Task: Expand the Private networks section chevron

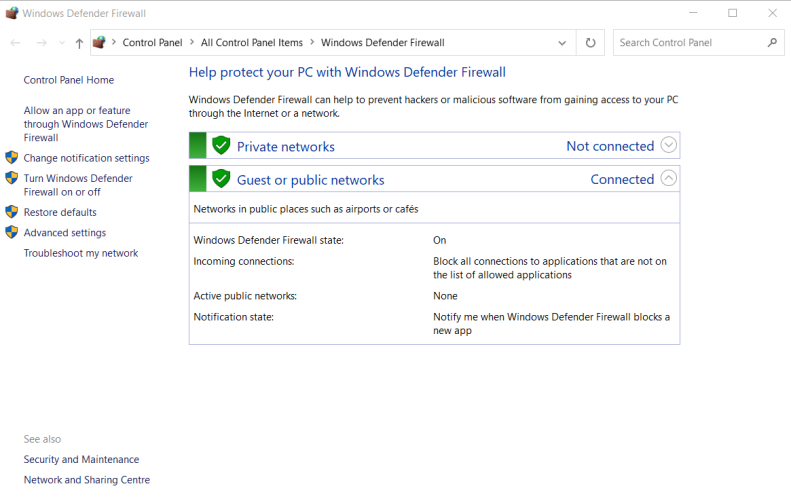Action: click(668, 145)
